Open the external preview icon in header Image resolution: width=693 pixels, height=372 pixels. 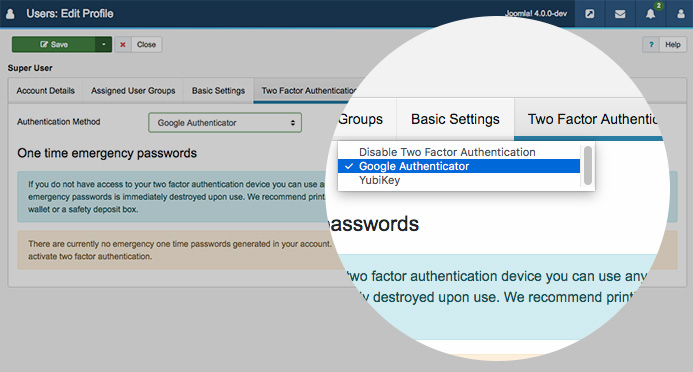[x=590, y=14]
